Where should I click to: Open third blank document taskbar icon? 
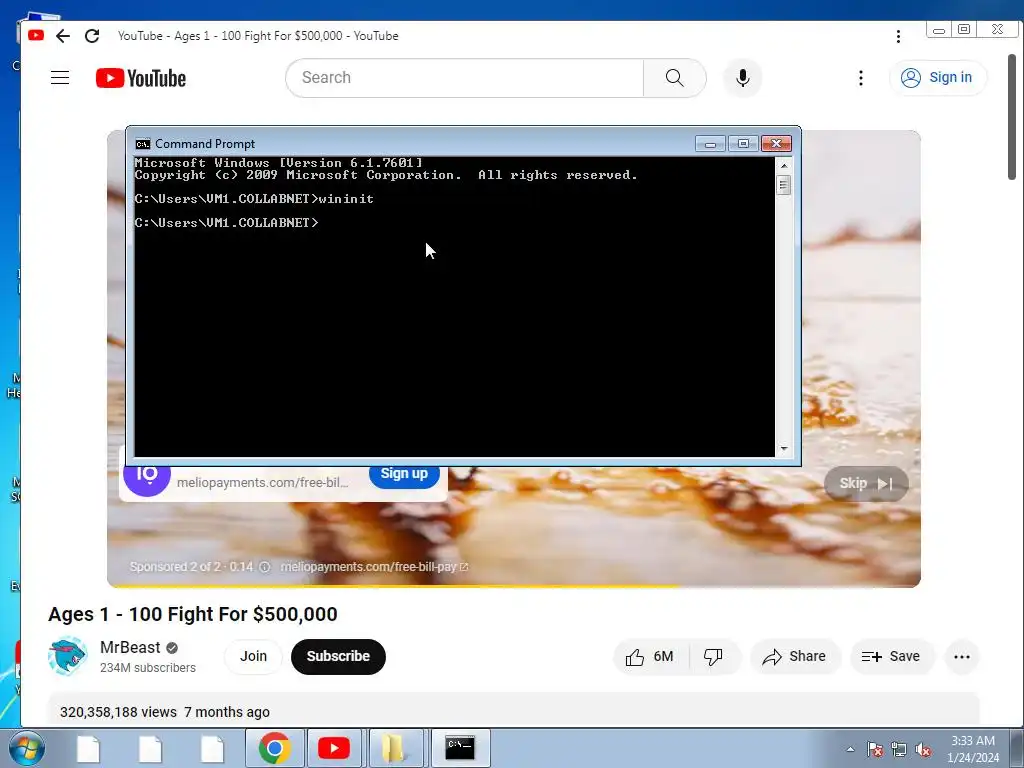coord(212,748)
